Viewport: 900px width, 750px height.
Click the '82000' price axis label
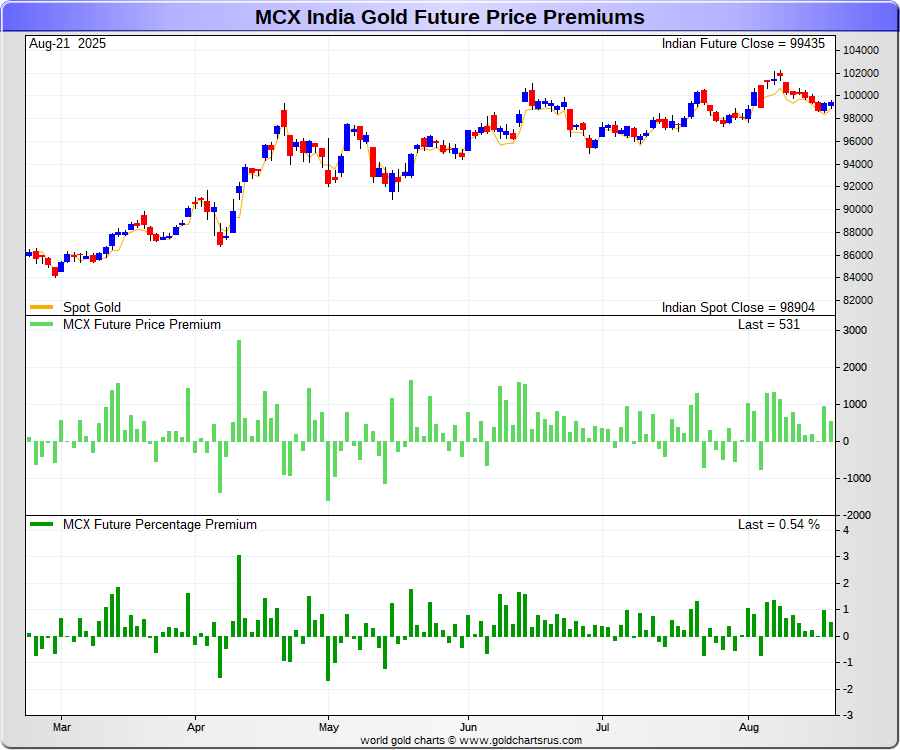pos(858,300)
